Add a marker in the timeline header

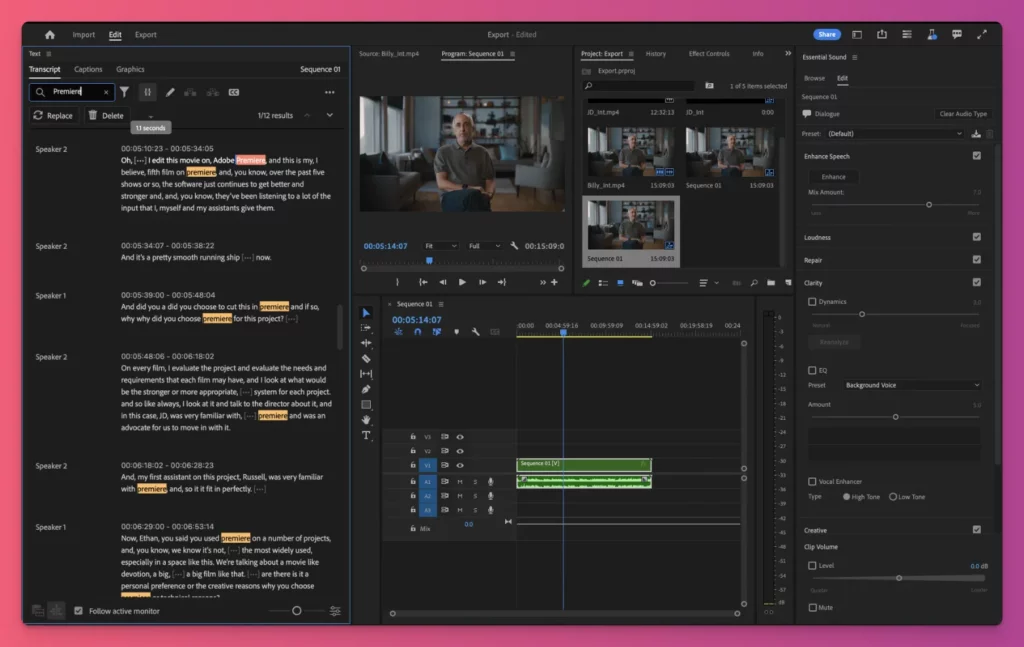tap(456, 332)
